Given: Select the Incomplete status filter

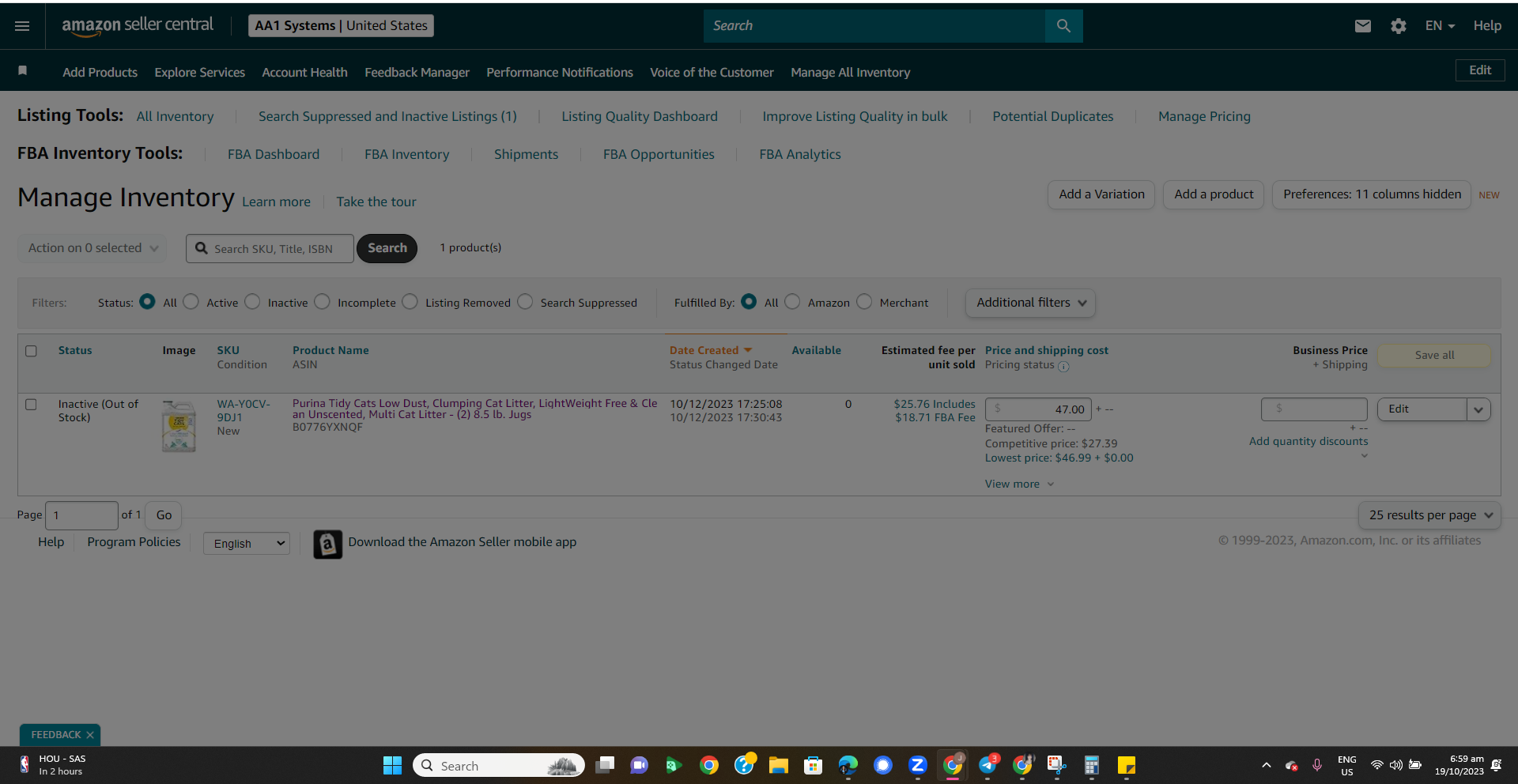Looking at the screenshot, I should click(322, 302).
